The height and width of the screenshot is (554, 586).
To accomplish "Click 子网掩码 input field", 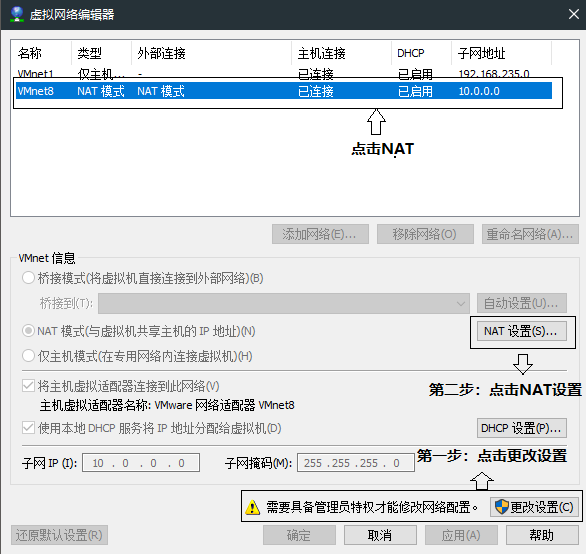I will pyautogui.click(x=356, y=463).
